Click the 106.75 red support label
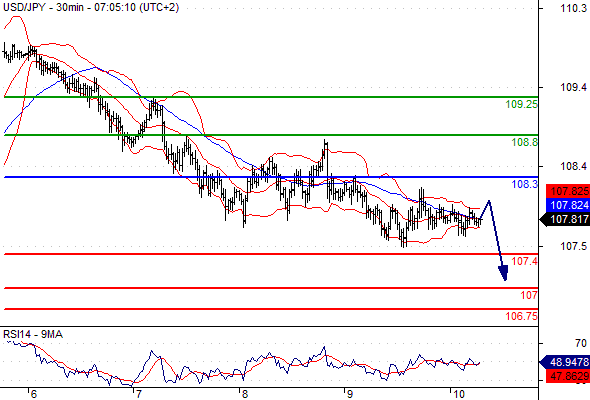This screenshot has width=590, height=400. [x=522, y=316]
